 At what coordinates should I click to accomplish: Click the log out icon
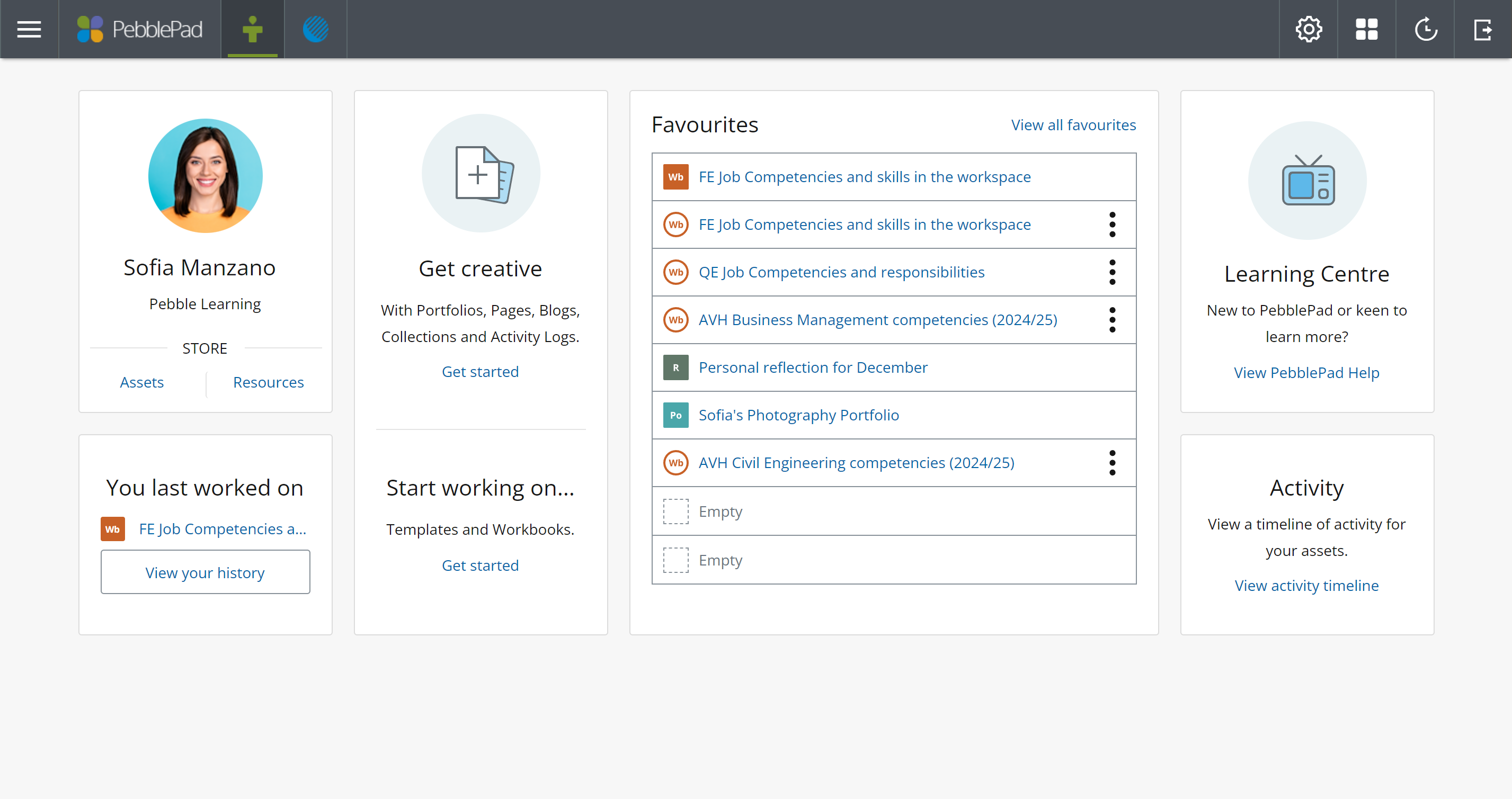pos(1483,29)
